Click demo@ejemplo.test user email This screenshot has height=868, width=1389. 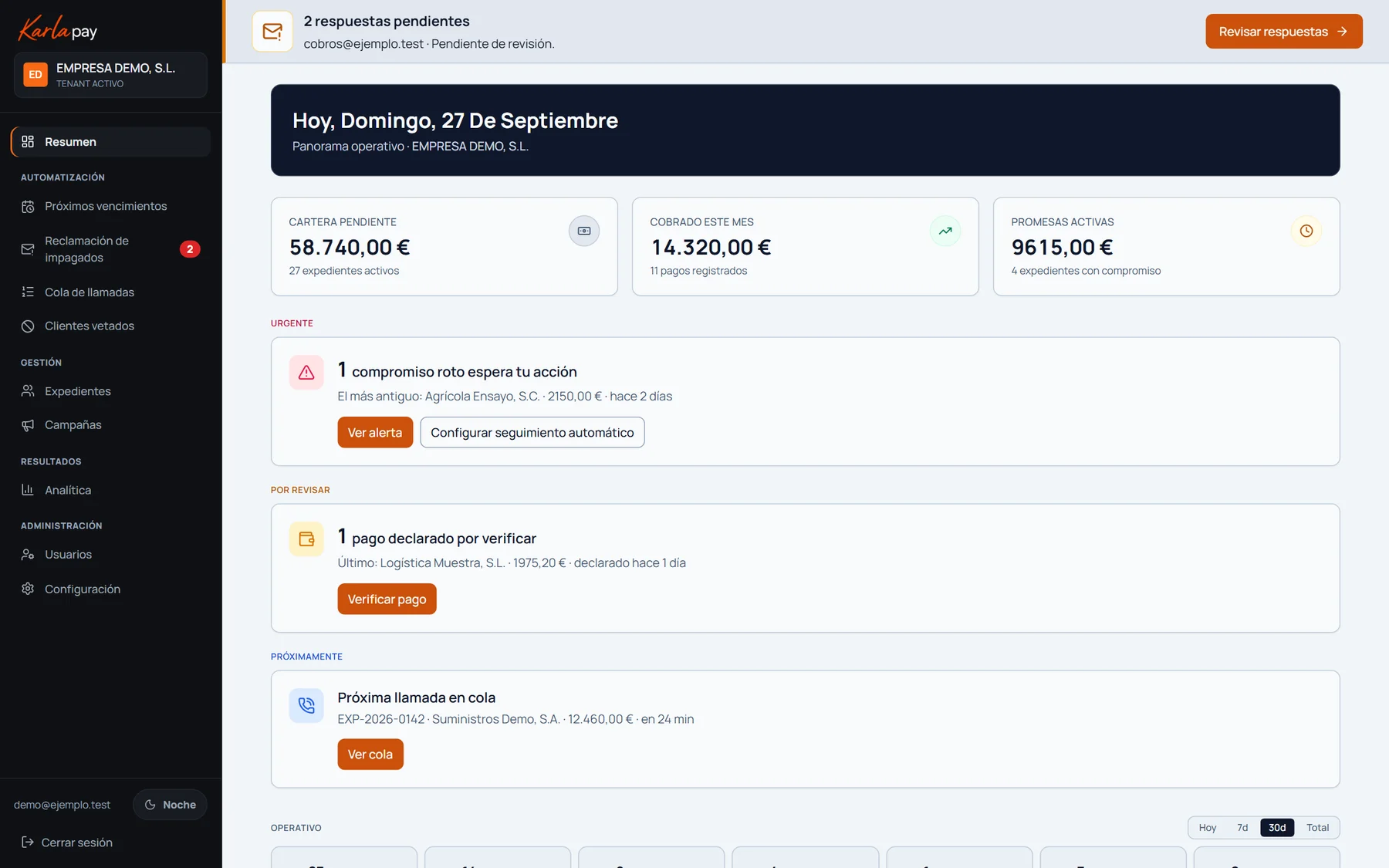coord(62,805)
